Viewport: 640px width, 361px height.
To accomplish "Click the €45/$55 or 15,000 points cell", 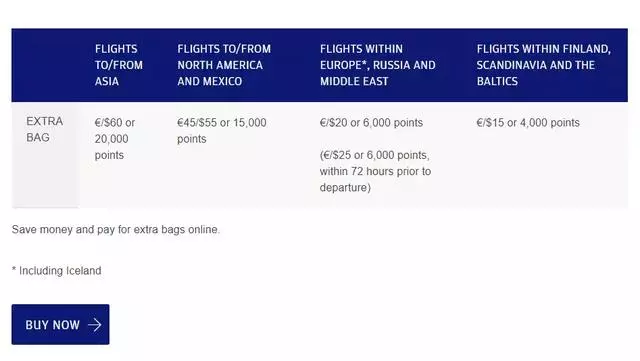I will 222,131.
